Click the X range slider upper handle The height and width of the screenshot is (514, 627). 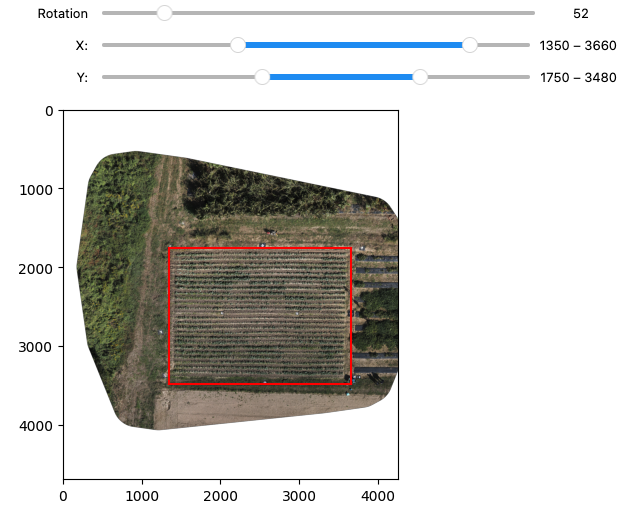[x=469, y=45]
